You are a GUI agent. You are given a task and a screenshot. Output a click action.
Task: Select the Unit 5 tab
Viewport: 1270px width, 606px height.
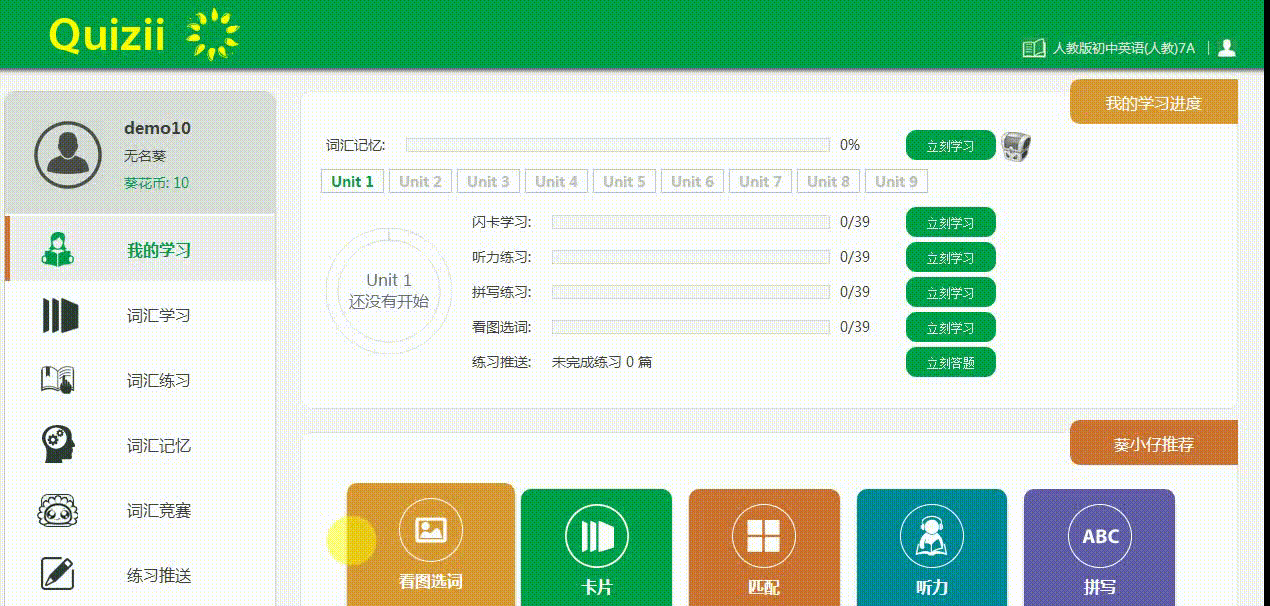tap(624, 181)
